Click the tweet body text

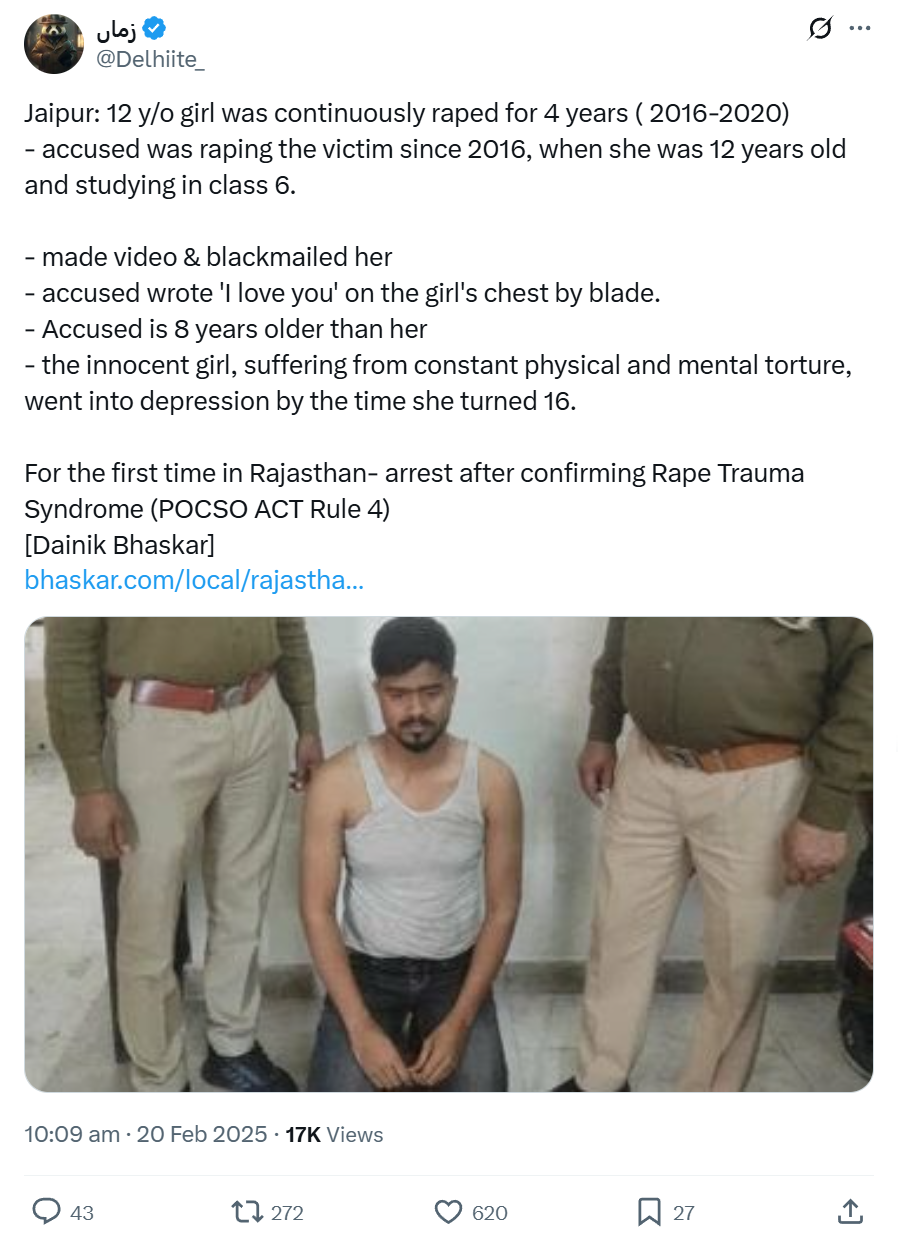coord(438,329)
